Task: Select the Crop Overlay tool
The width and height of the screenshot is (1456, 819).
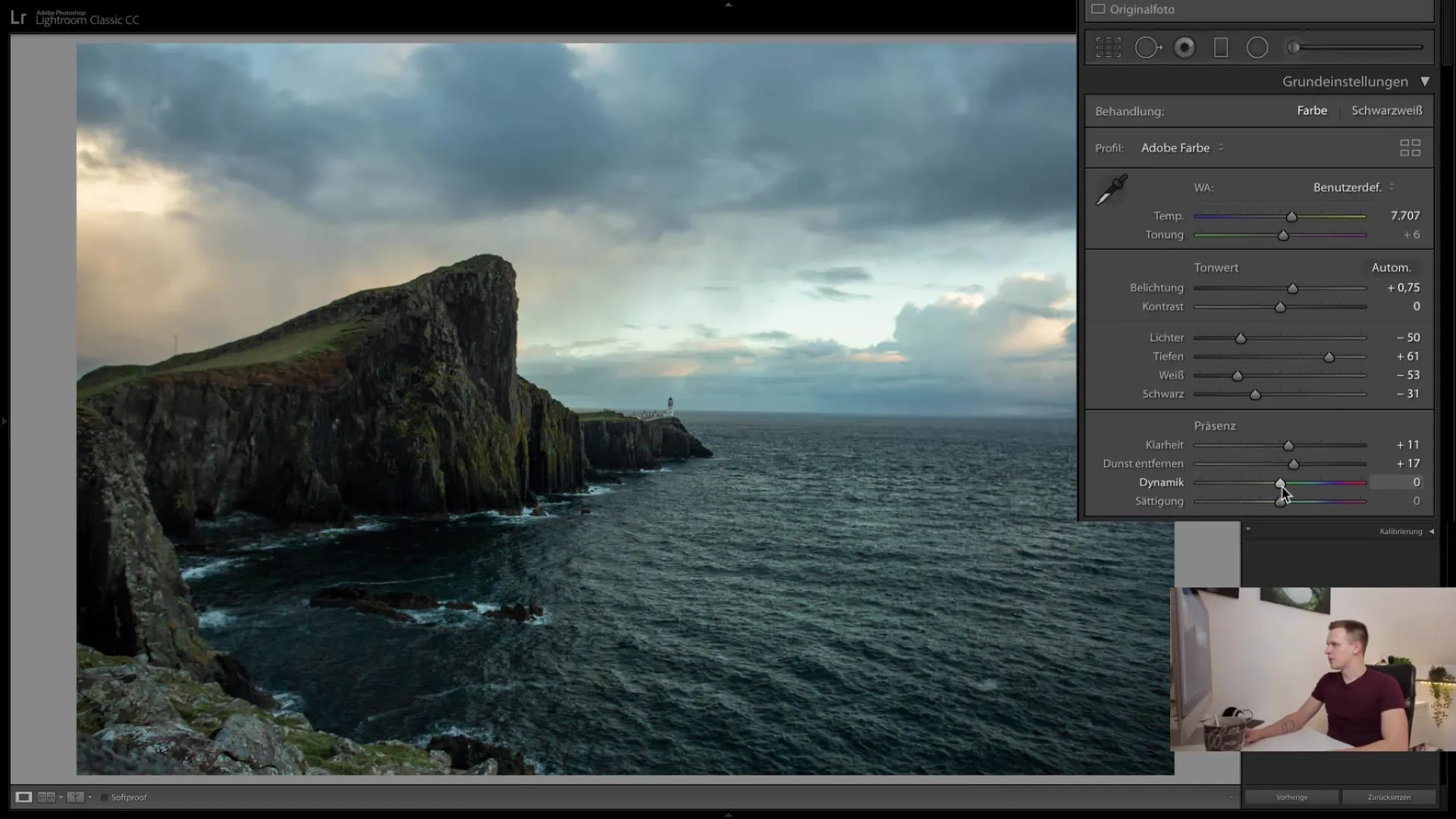Action: (x=1108, y=48)
